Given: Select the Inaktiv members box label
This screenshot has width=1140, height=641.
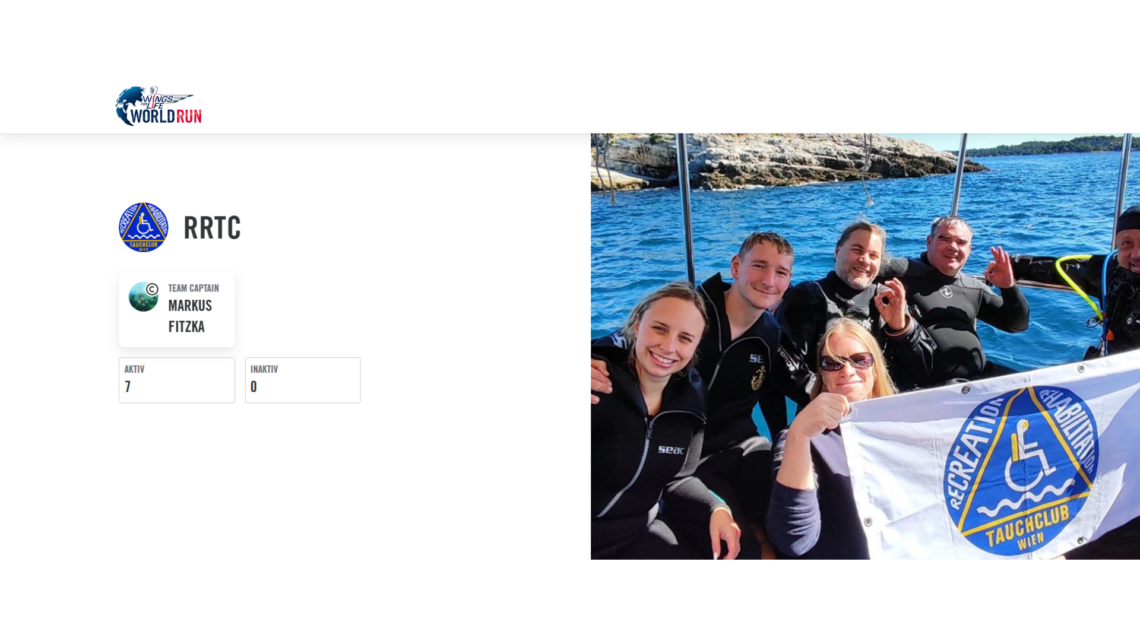Looking at the screenshot, I should (265, 369).
